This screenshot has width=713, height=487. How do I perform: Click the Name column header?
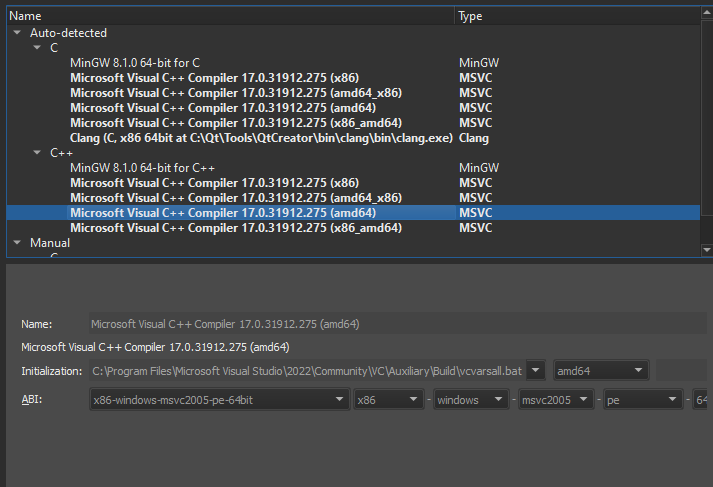tap(231, 16)
